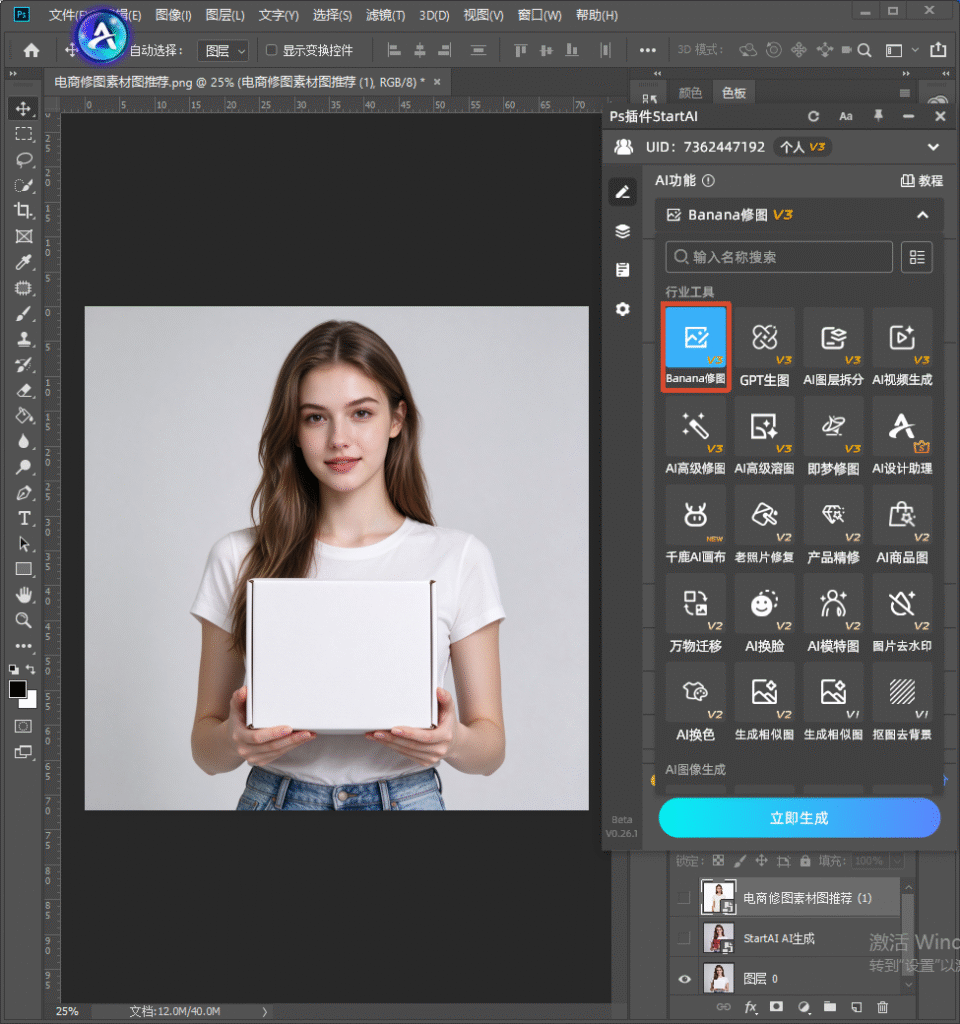Switch foreground and background colors

(x=31, y=669)
